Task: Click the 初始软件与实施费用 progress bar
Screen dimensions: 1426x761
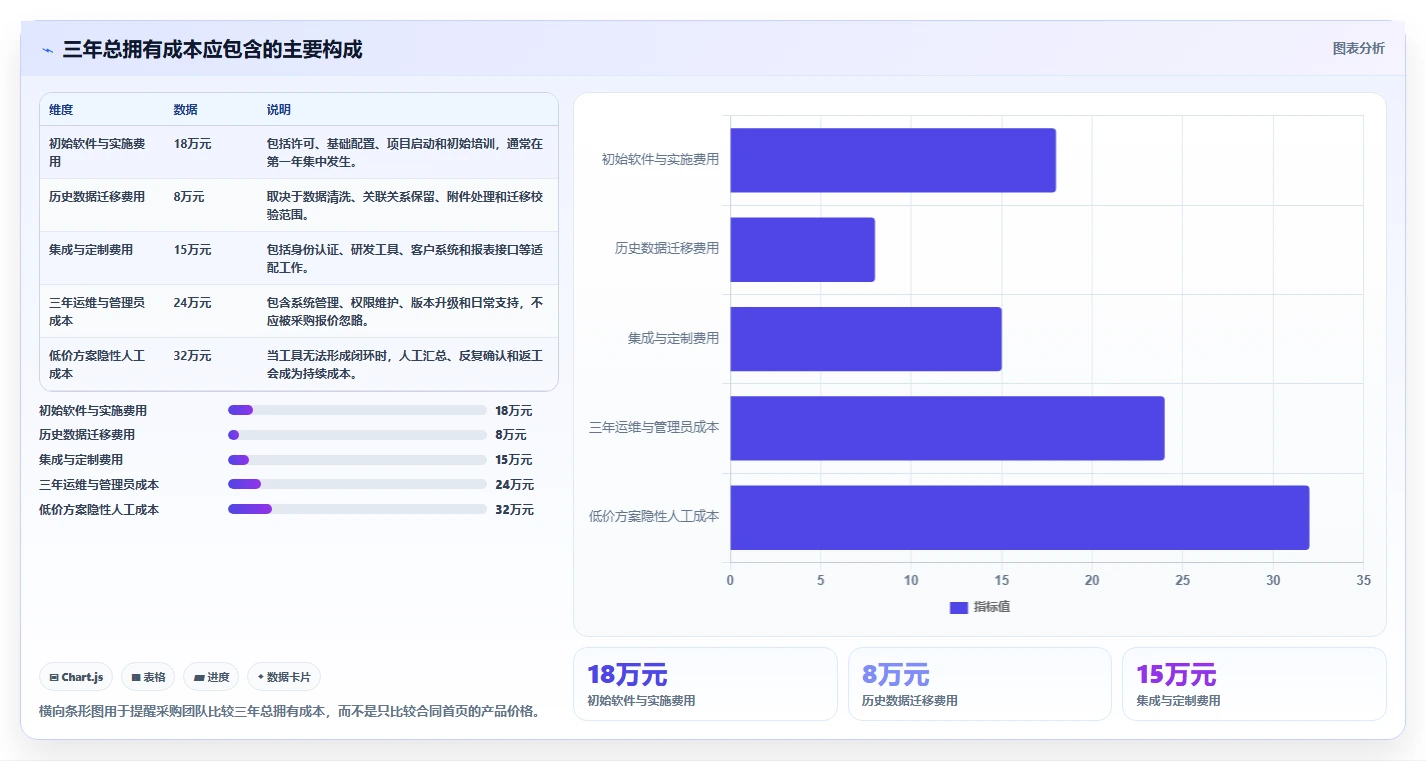Action: pos(357,410)
